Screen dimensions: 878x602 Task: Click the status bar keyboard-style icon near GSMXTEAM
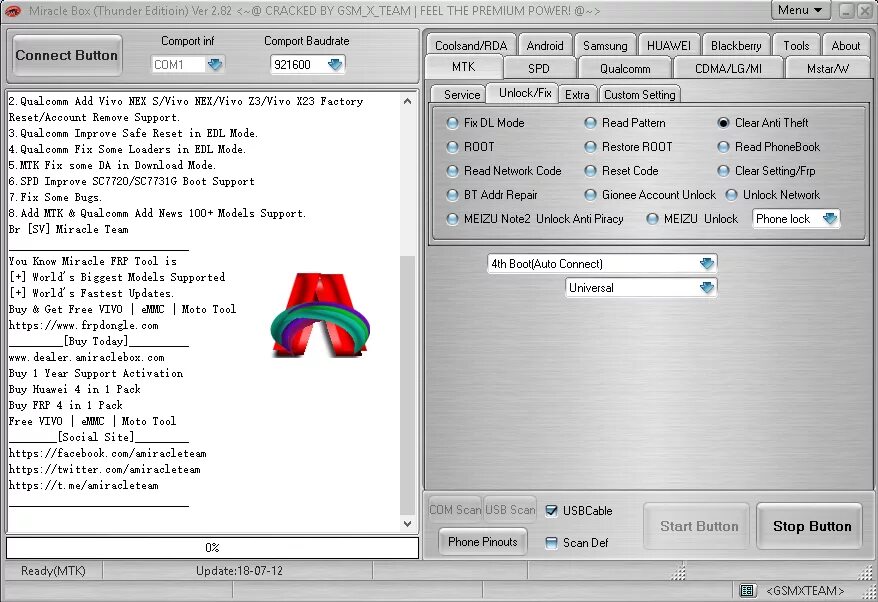click(x=747, y=590)
